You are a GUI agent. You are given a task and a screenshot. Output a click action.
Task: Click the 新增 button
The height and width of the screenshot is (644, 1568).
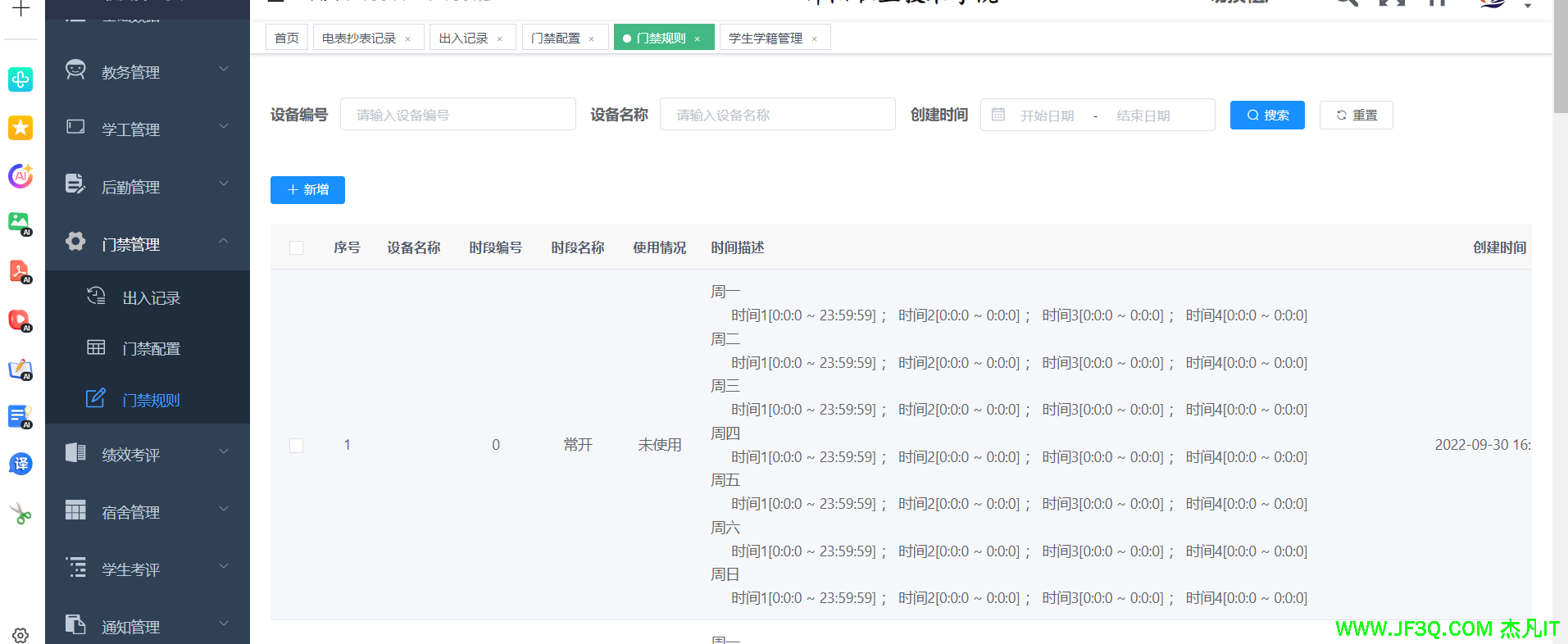[307, 190]
